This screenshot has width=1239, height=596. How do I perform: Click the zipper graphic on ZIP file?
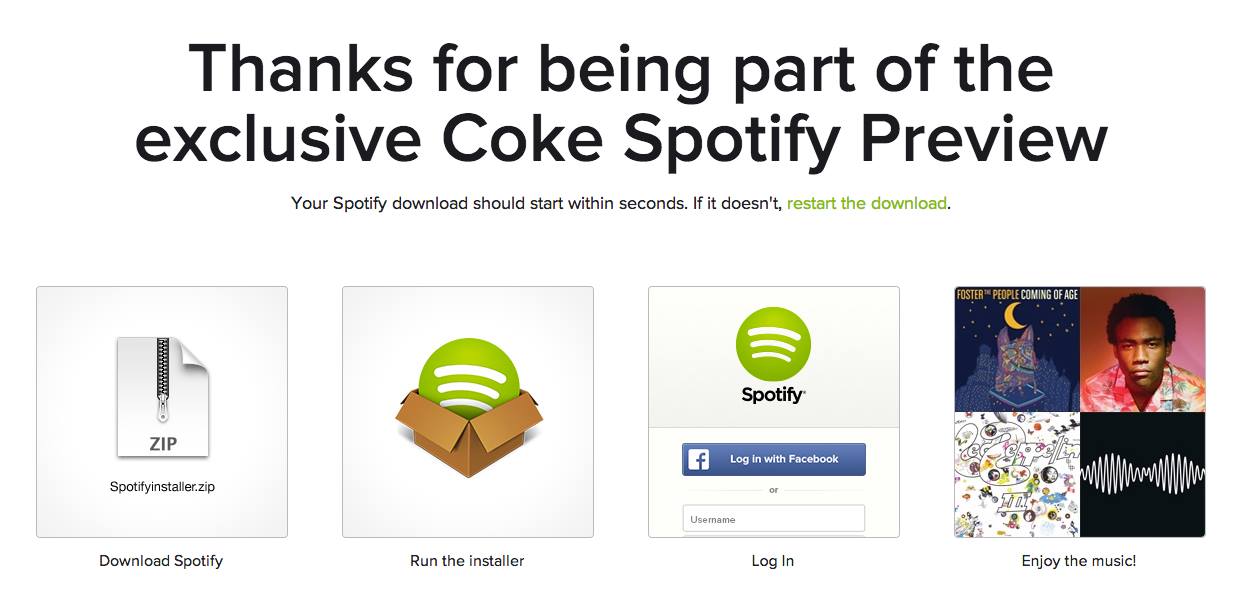click(x=161, y=378)
